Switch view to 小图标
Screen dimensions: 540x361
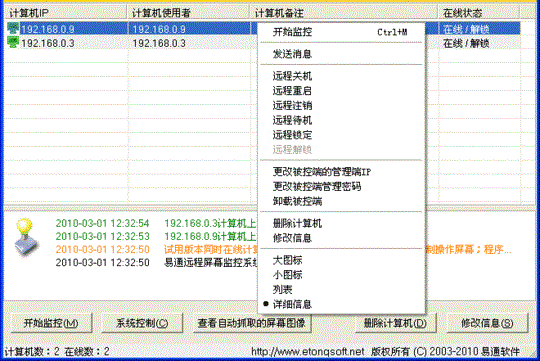[340, 275]
